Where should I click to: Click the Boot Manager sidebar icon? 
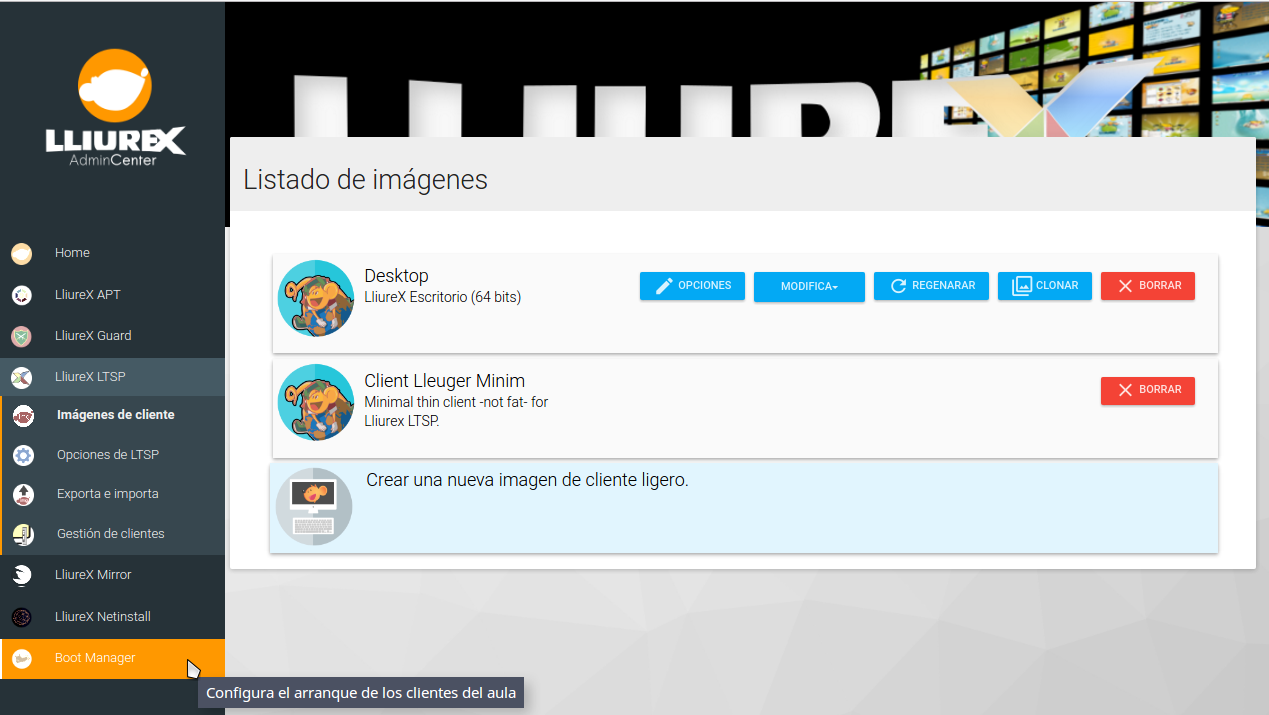point(21,658)
